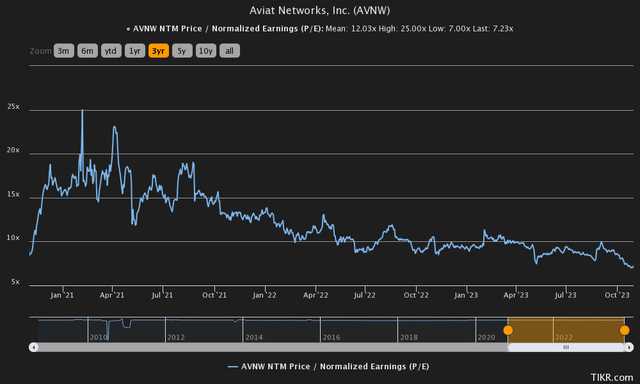Click the 'Apr '22' x-axis label
This screenshot has height=384, width=640.
pyautogui.click(x=316, y=295)
